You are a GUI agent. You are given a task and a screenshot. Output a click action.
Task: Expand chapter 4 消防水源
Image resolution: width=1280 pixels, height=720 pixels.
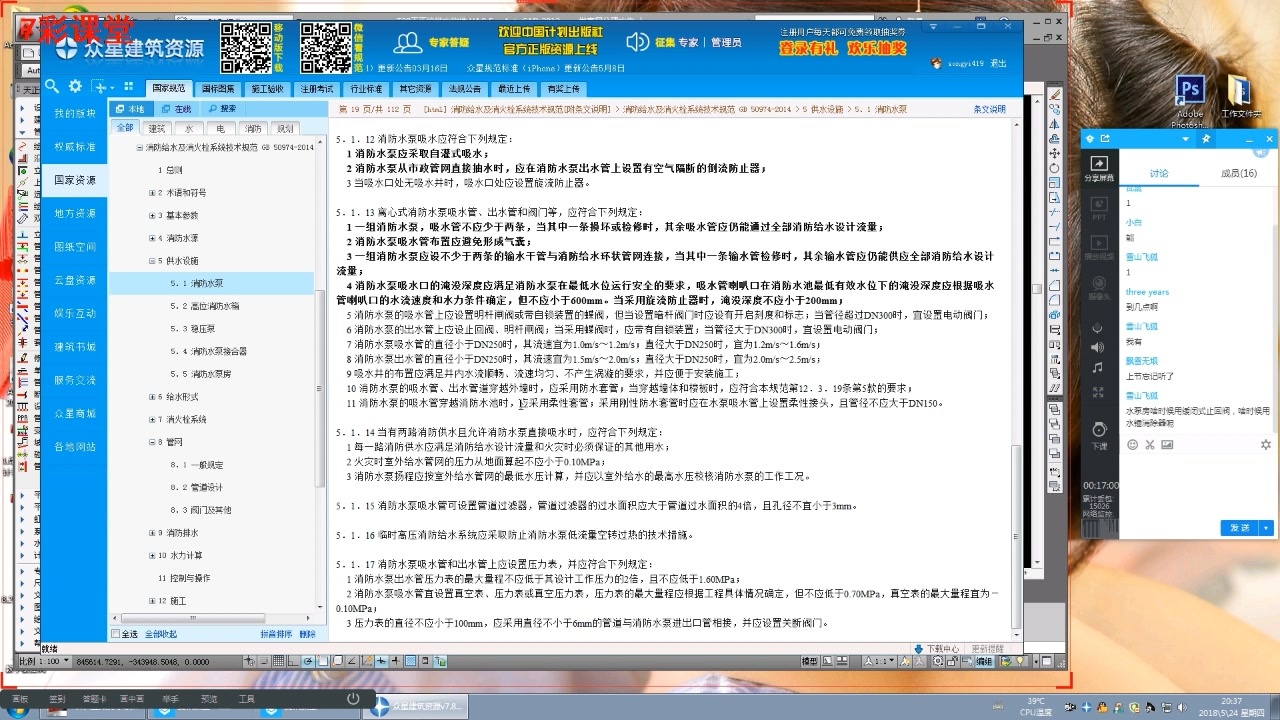[151, 238]
